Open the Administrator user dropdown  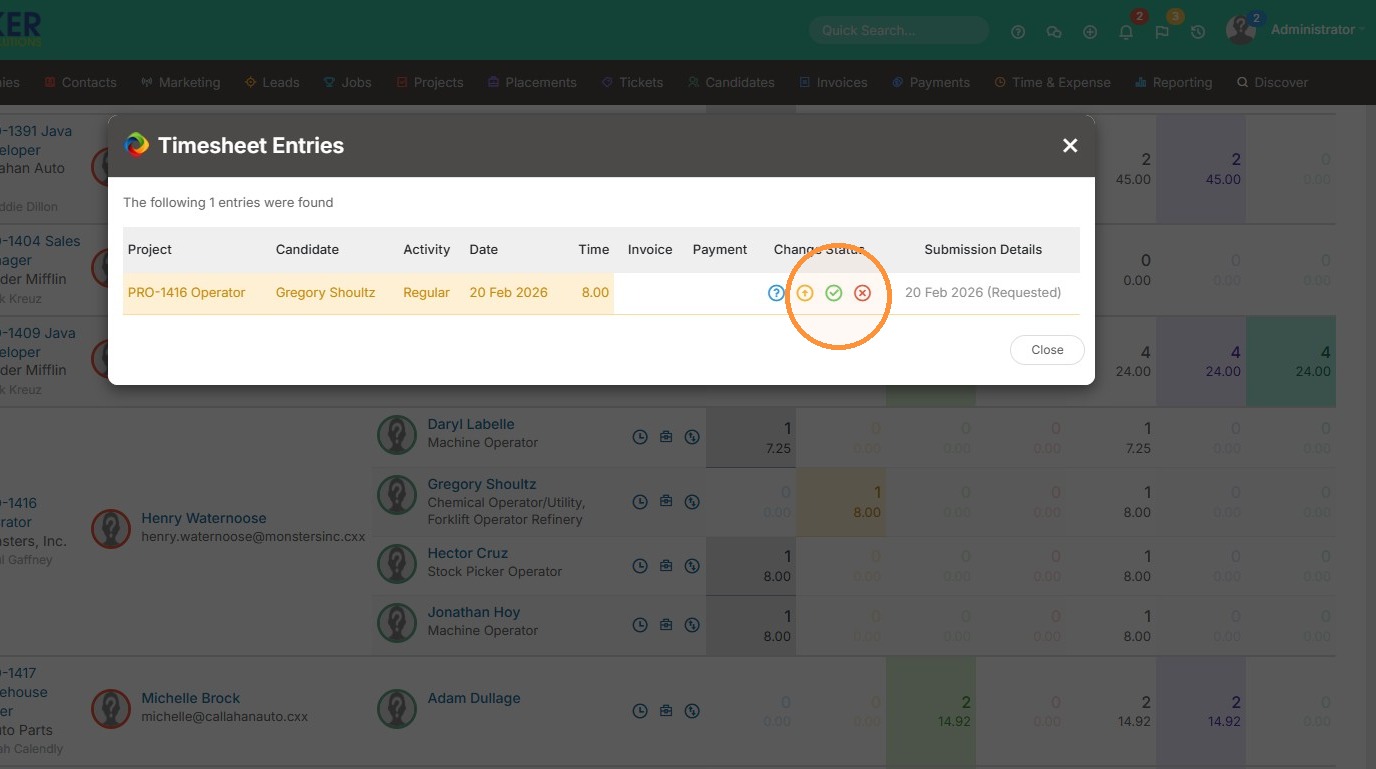1317,30
